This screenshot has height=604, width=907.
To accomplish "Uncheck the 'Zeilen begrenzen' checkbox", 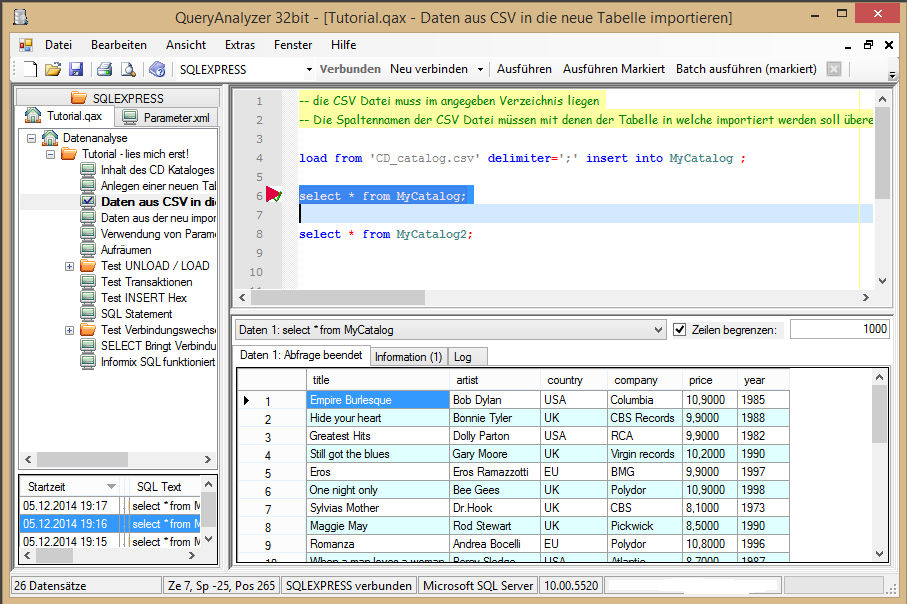I will tap(680, 329).
